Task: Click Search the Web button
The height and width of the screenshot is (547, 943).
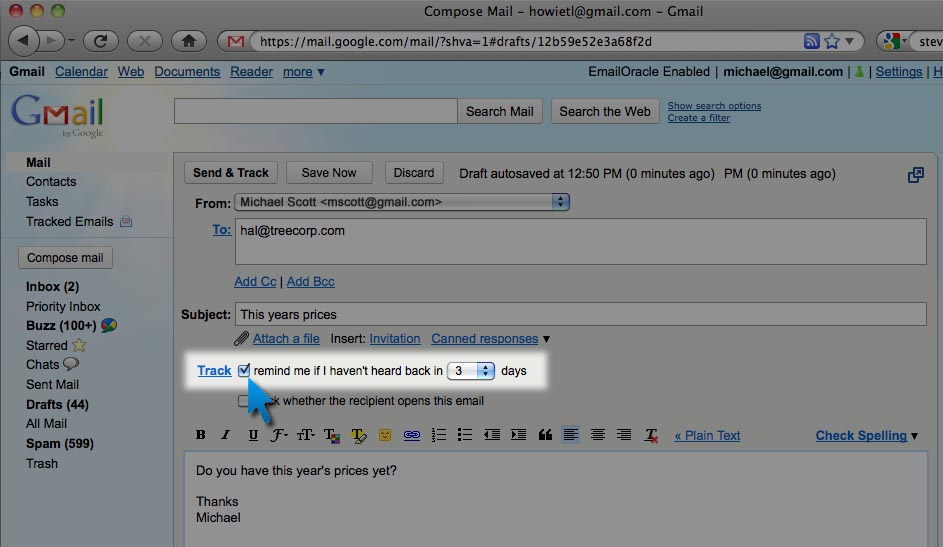Action: coord(605,112)
